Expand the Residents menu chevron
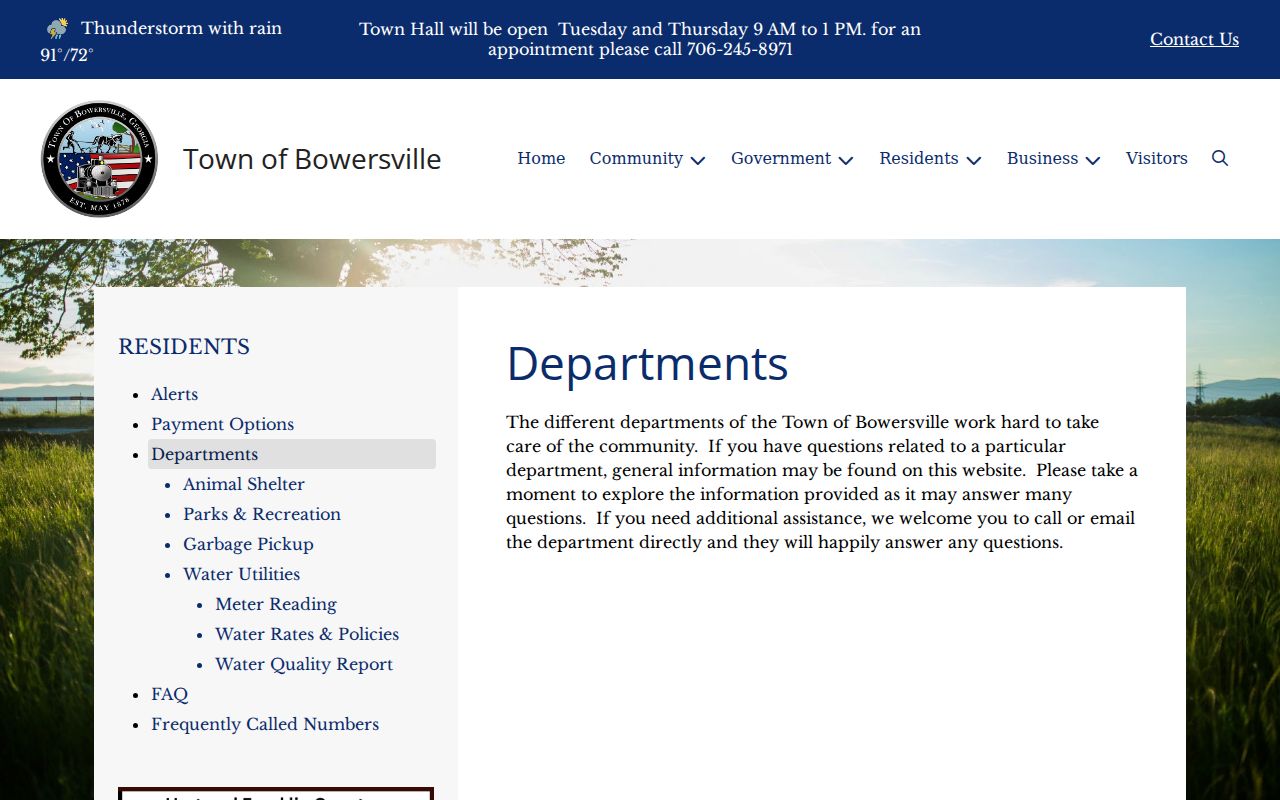 (974, 160)
